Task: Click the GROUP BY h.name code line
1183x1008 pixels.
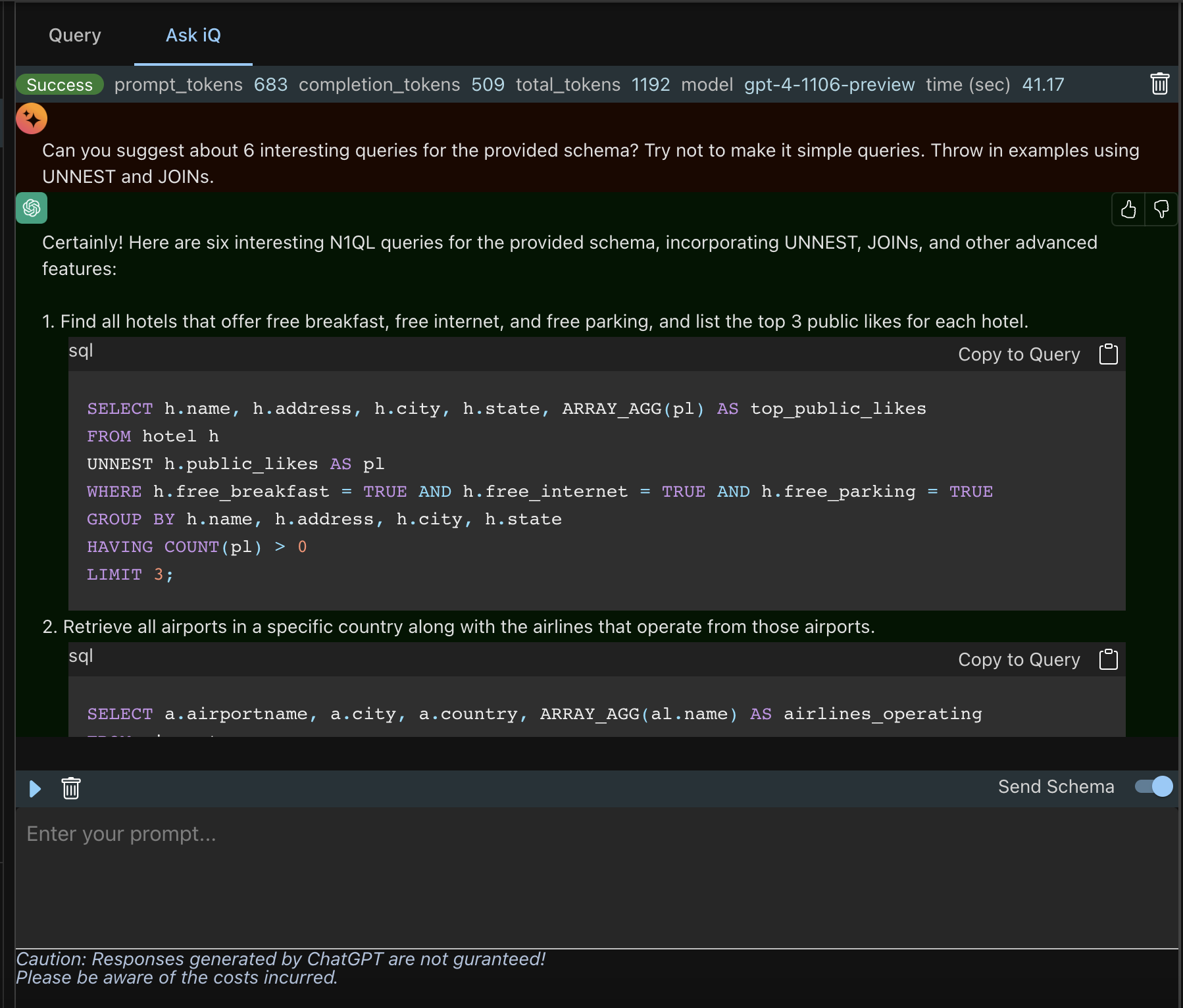Action: click(324, 519)
